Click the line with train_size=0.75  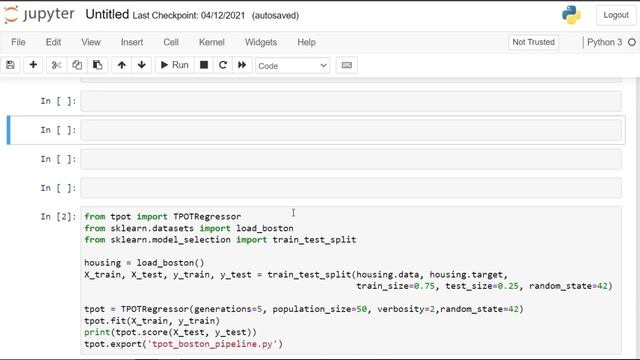tap(484, 286)
